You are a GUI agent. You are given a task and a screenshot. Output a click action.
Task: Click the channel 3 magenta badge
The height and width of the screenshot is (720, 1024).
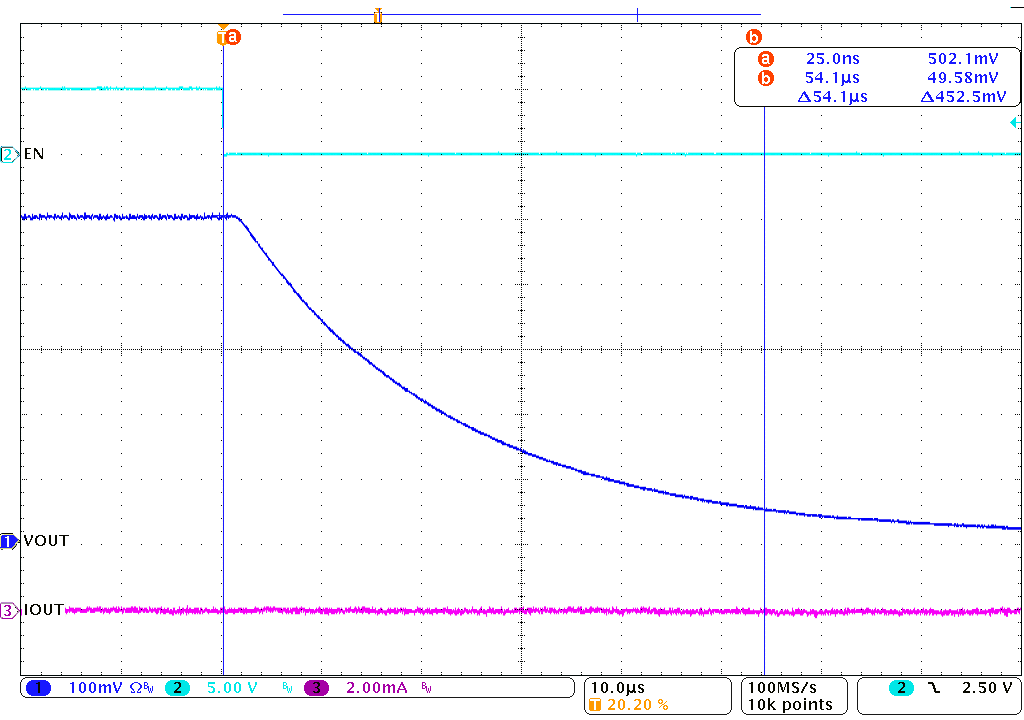(316, 688)
